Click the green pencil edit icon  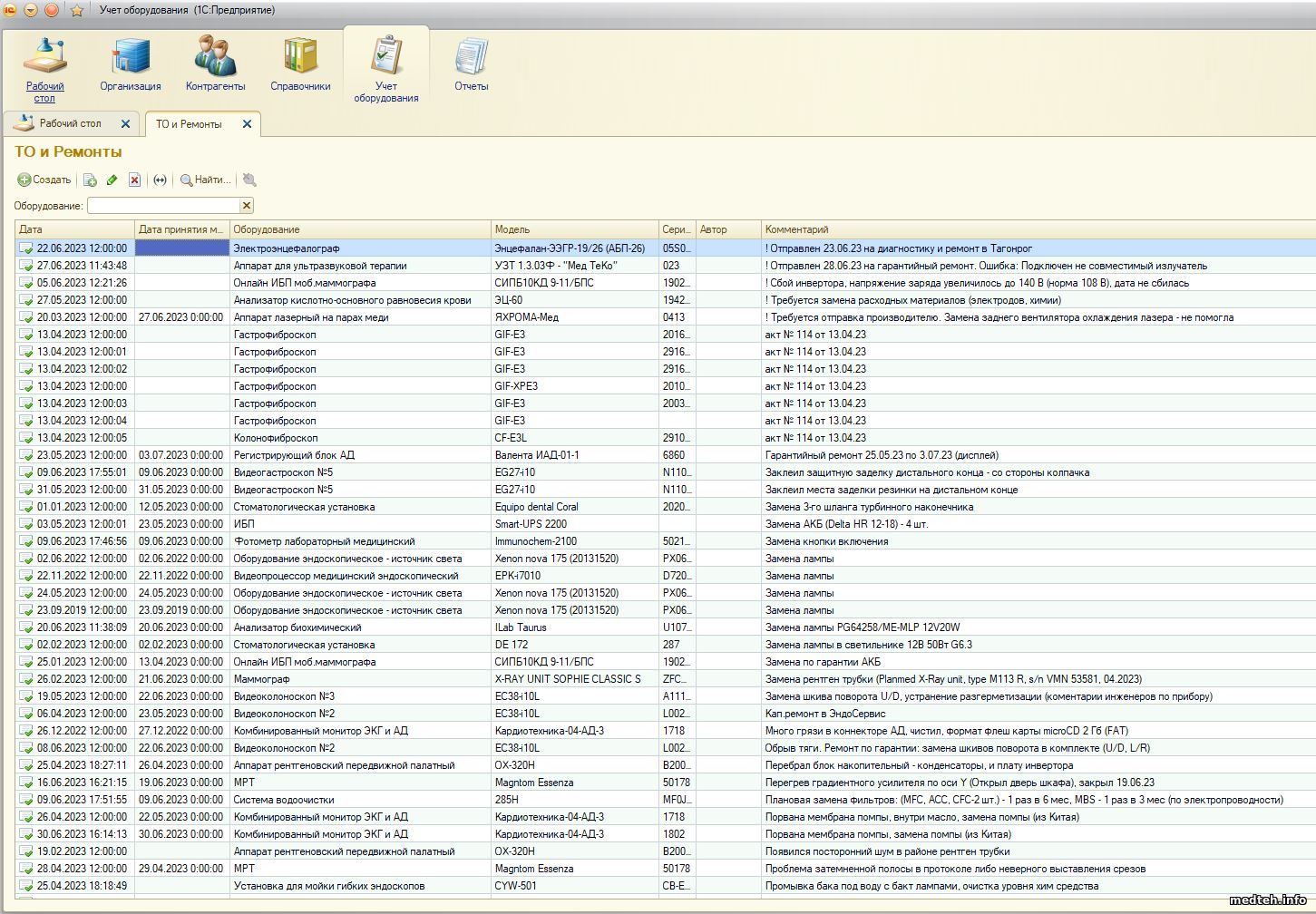[x=112, y=180]
